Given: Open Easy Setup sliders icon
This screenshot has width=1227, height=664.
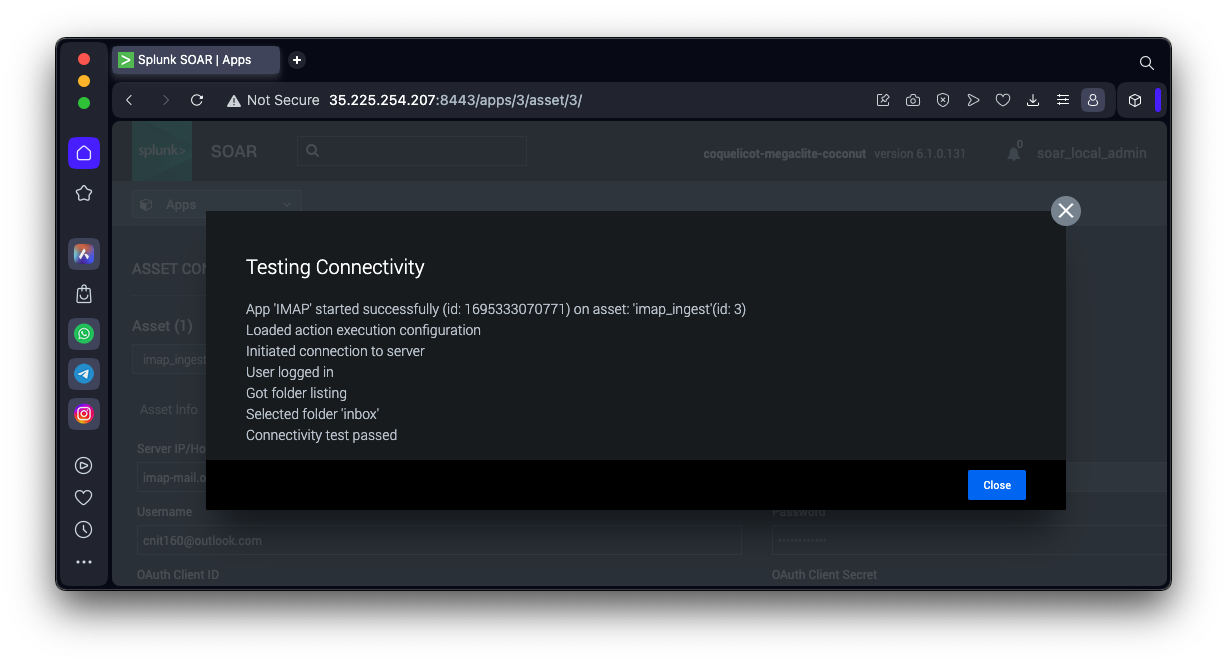Looking at the screenshot, I should 1063,100.
